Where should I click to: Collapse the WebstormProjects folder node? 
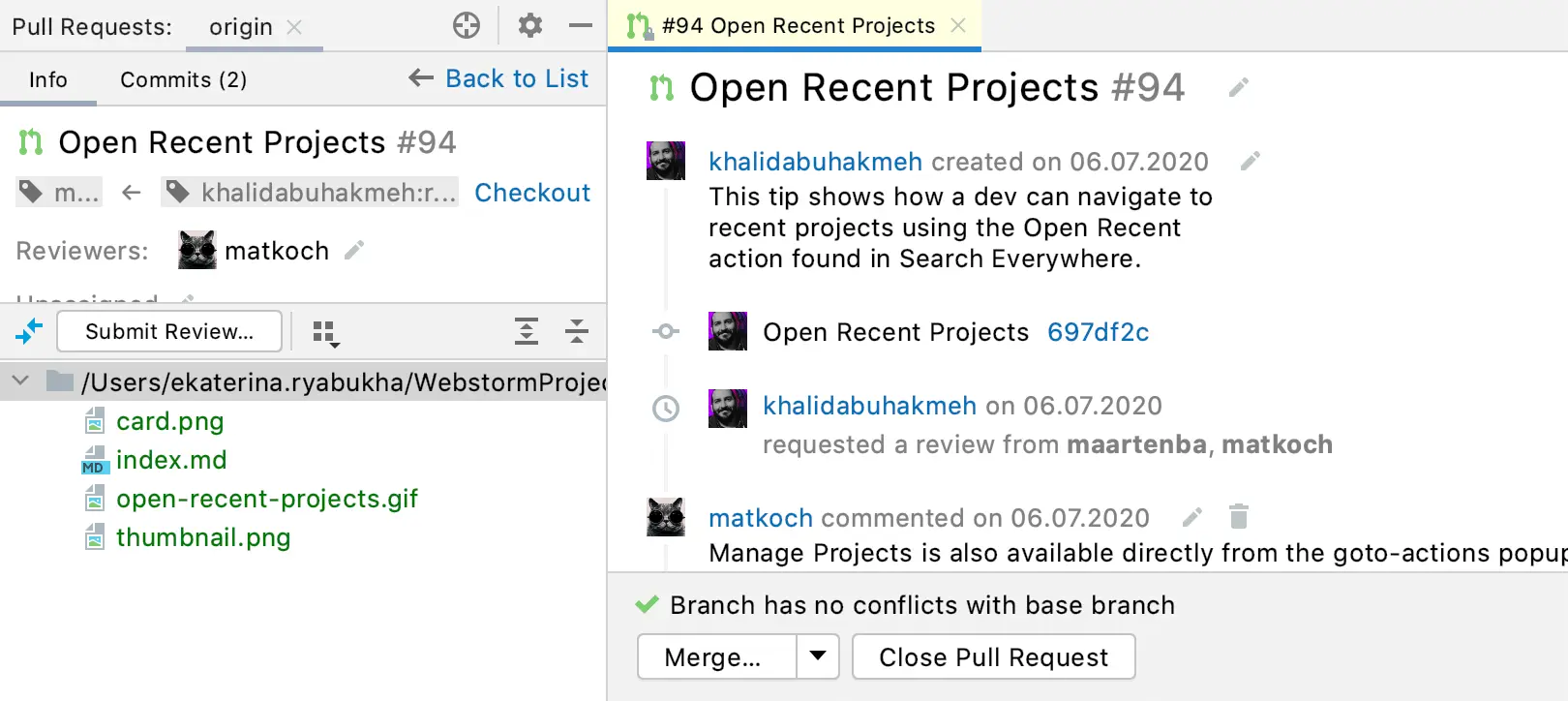click(20, 381)
